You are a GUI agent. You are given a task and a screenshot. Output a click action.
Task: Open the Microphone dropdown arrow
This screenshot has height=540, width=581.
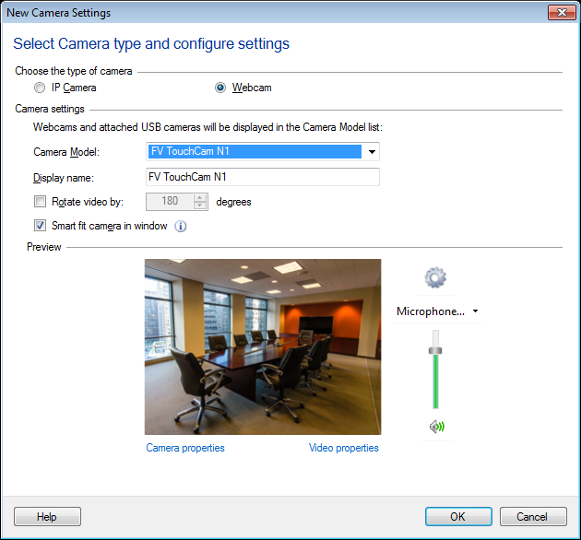click(475, 311)
